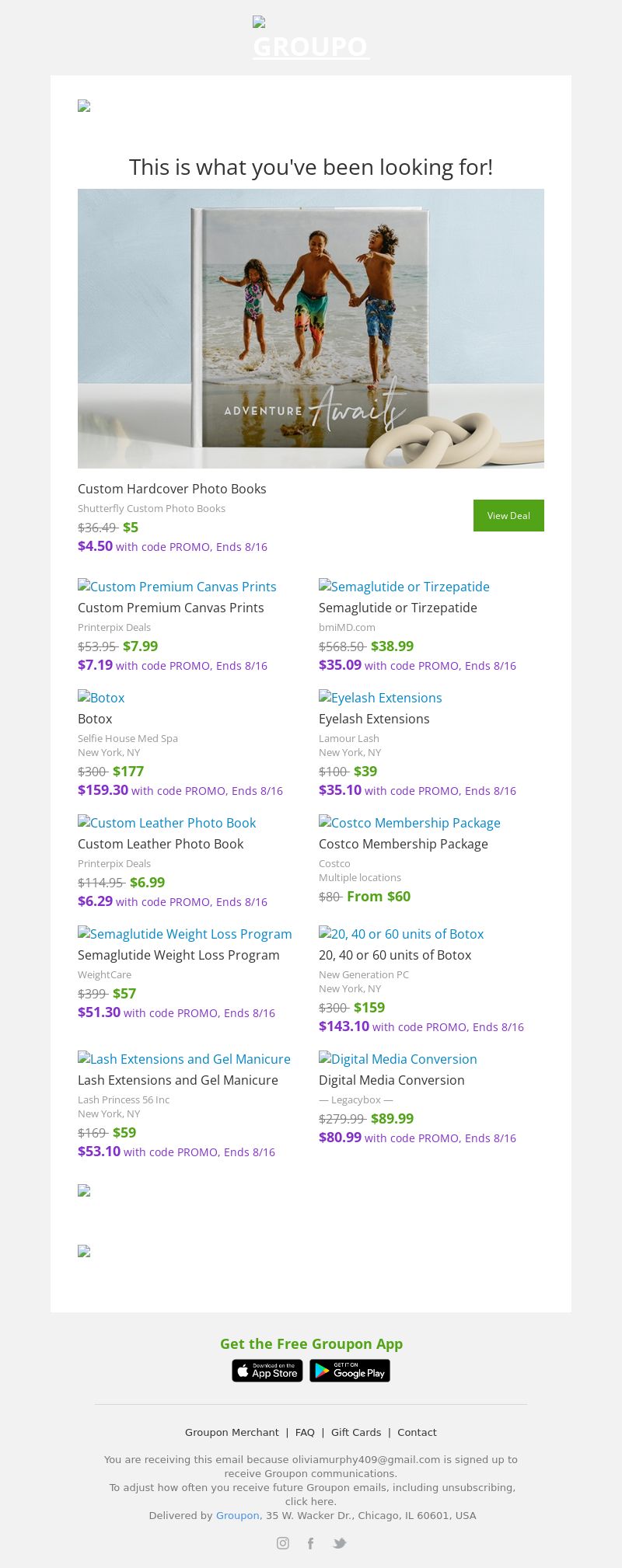Open the Facebook icon link
The height and width of the screenshot is (1568, 622).
pyautogui.click(x=310, y=1543)
